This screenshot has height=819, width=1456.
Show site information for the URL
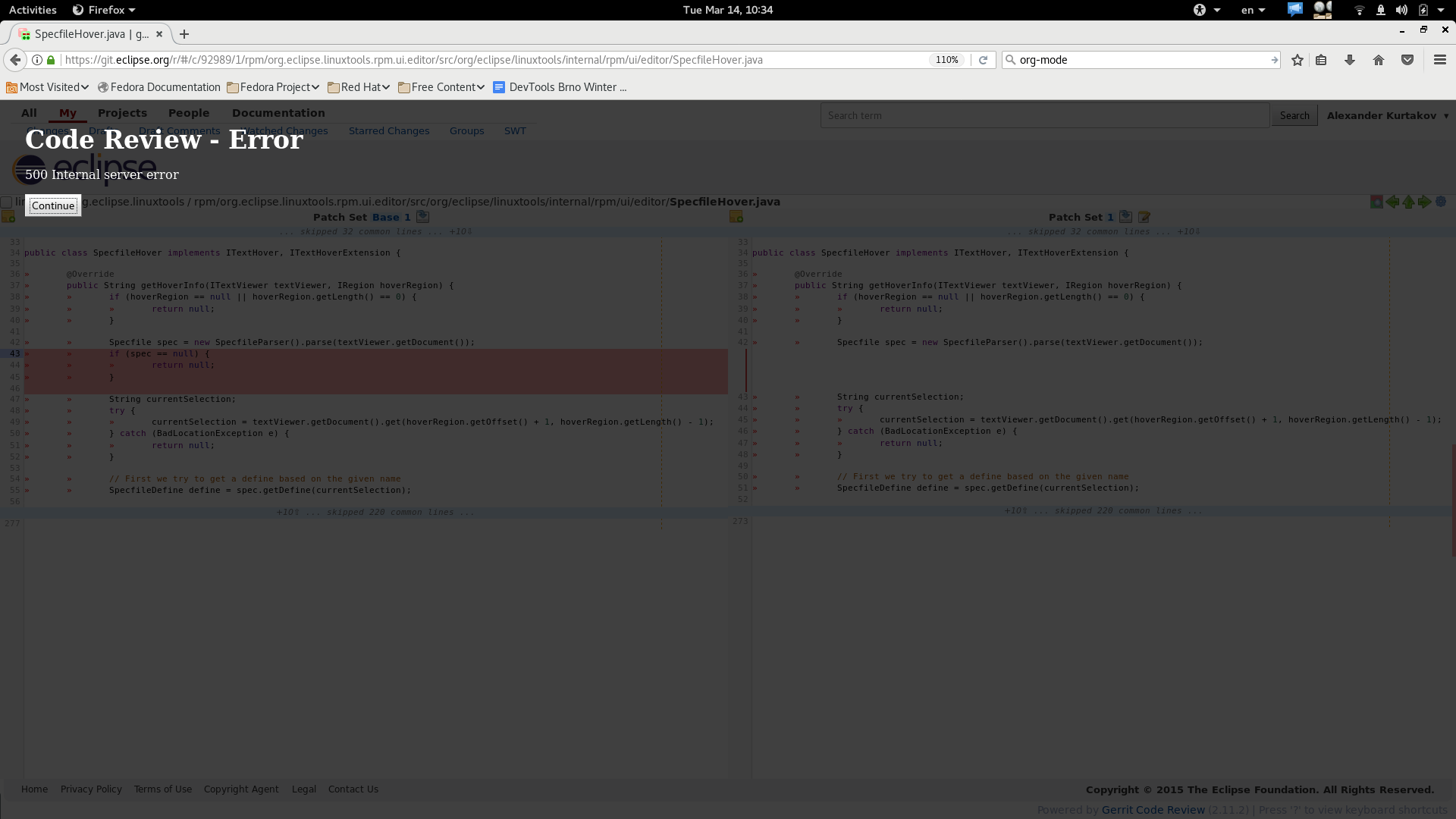(x=36, y=60)
